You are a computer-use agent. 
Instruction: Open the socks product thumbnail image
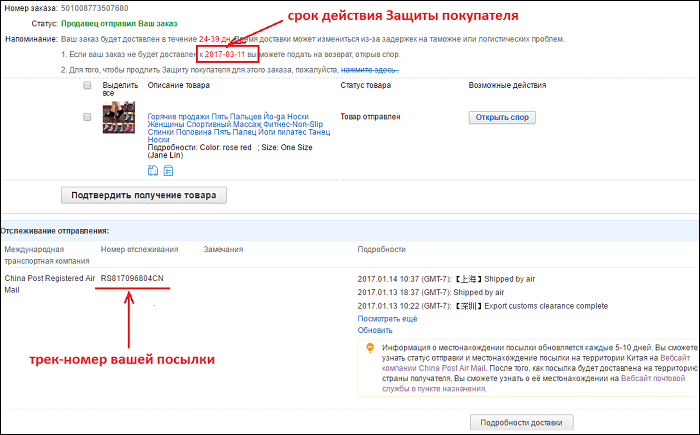(x=119, y=118)
